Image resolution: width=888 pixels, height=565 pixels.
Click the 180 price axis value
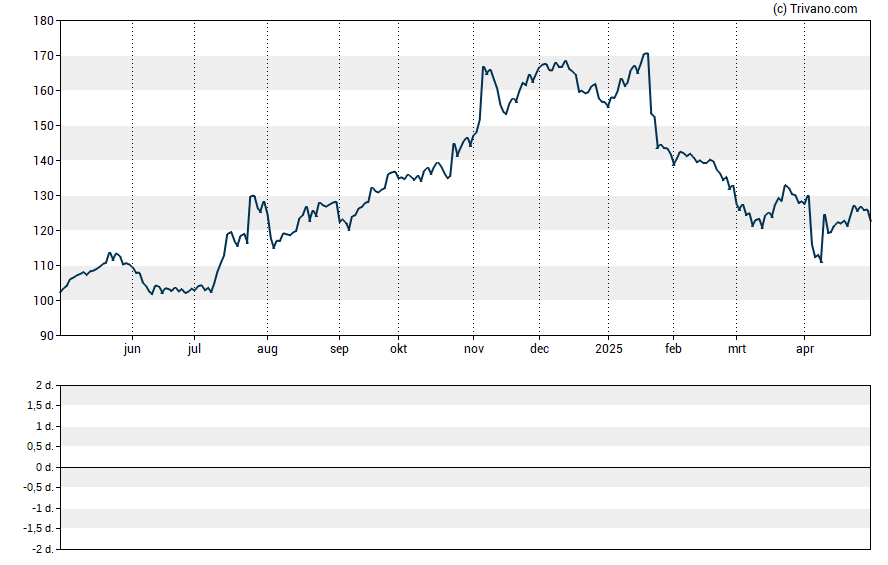(44, 21)
